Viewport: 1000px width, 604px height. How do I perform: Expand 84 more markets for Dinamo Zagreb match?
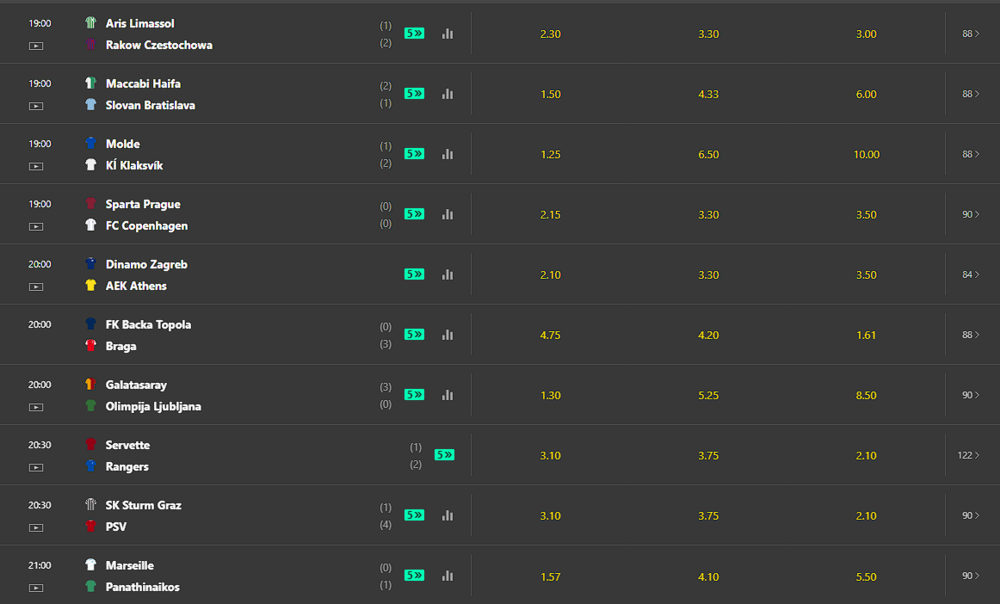971,274
